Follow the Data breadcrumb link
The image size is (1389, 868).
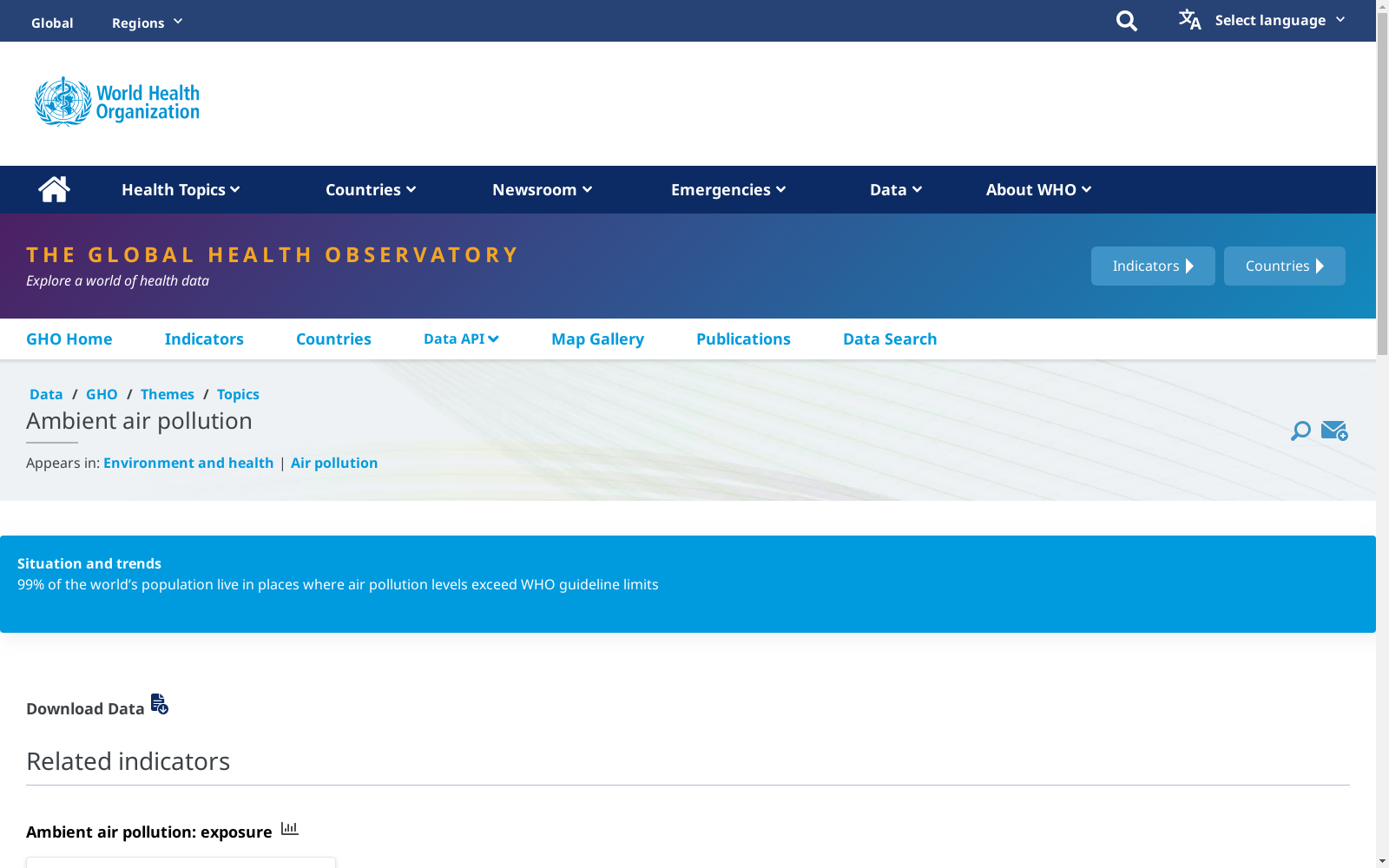coord(46,394)
